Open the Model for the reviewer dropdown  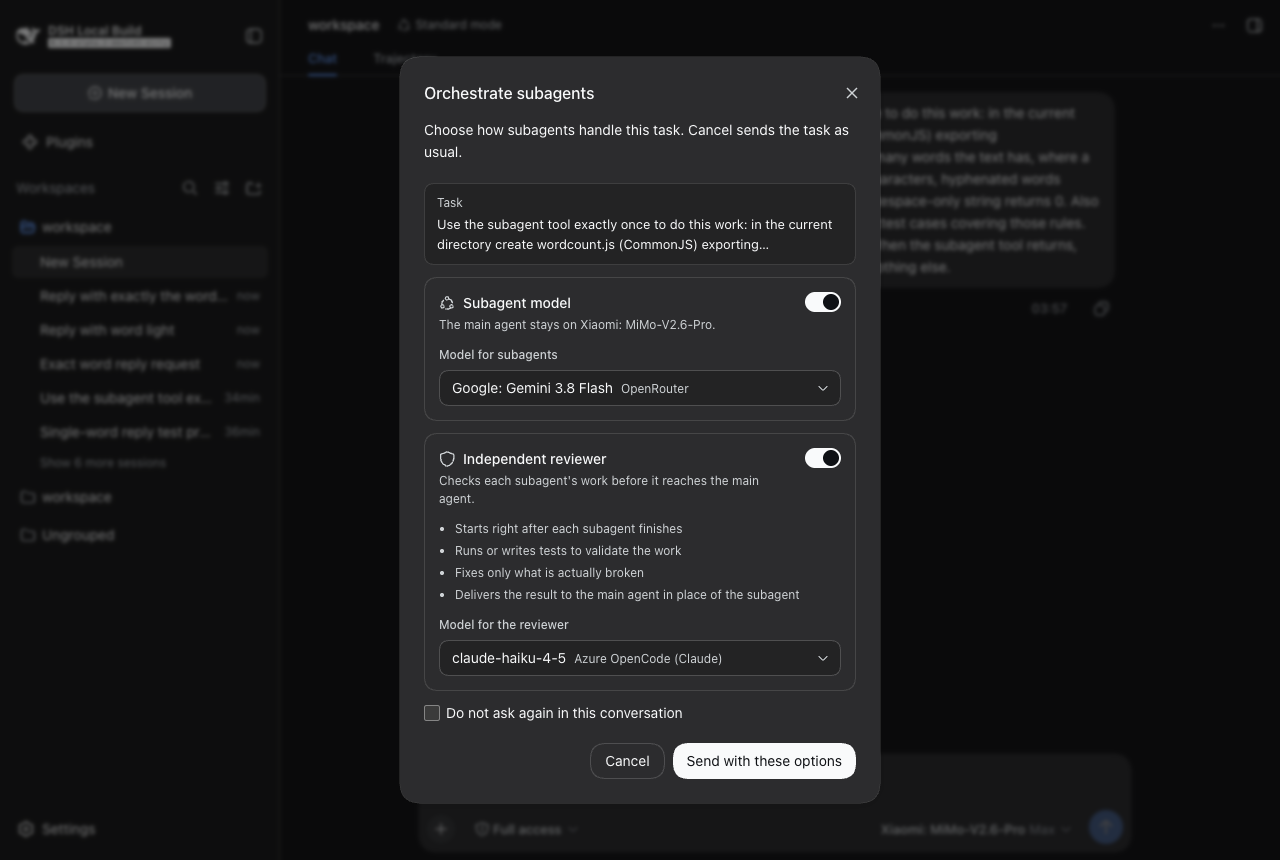[640, 658]
